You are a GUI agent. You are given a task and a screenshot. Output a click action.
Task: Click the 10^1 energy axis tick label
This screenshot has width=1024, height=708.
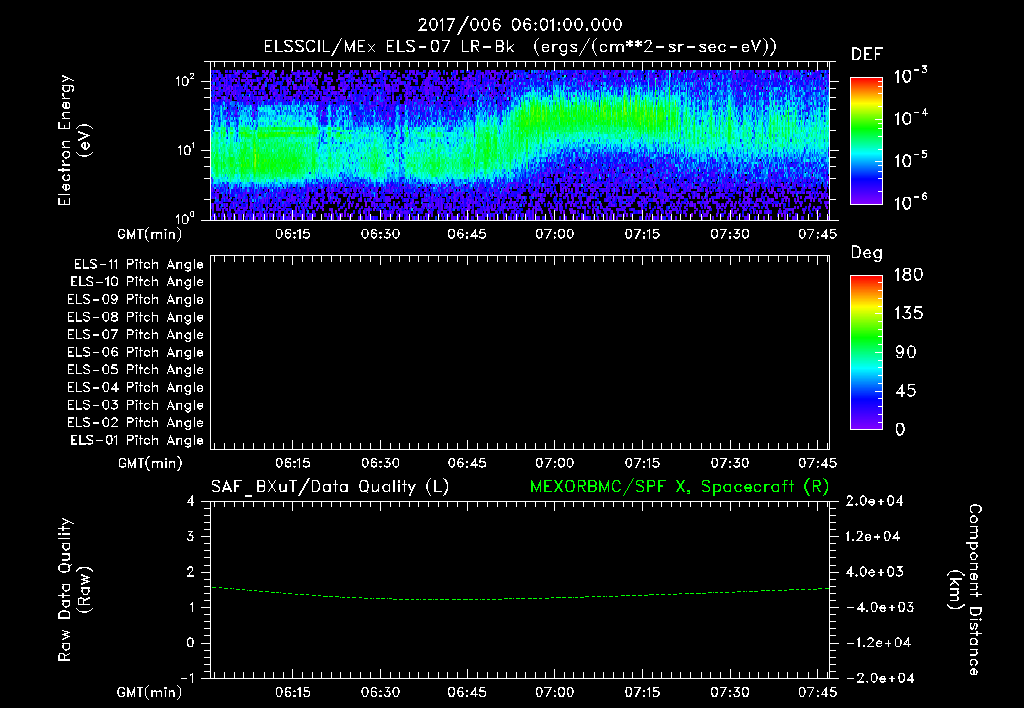[185, 150]
